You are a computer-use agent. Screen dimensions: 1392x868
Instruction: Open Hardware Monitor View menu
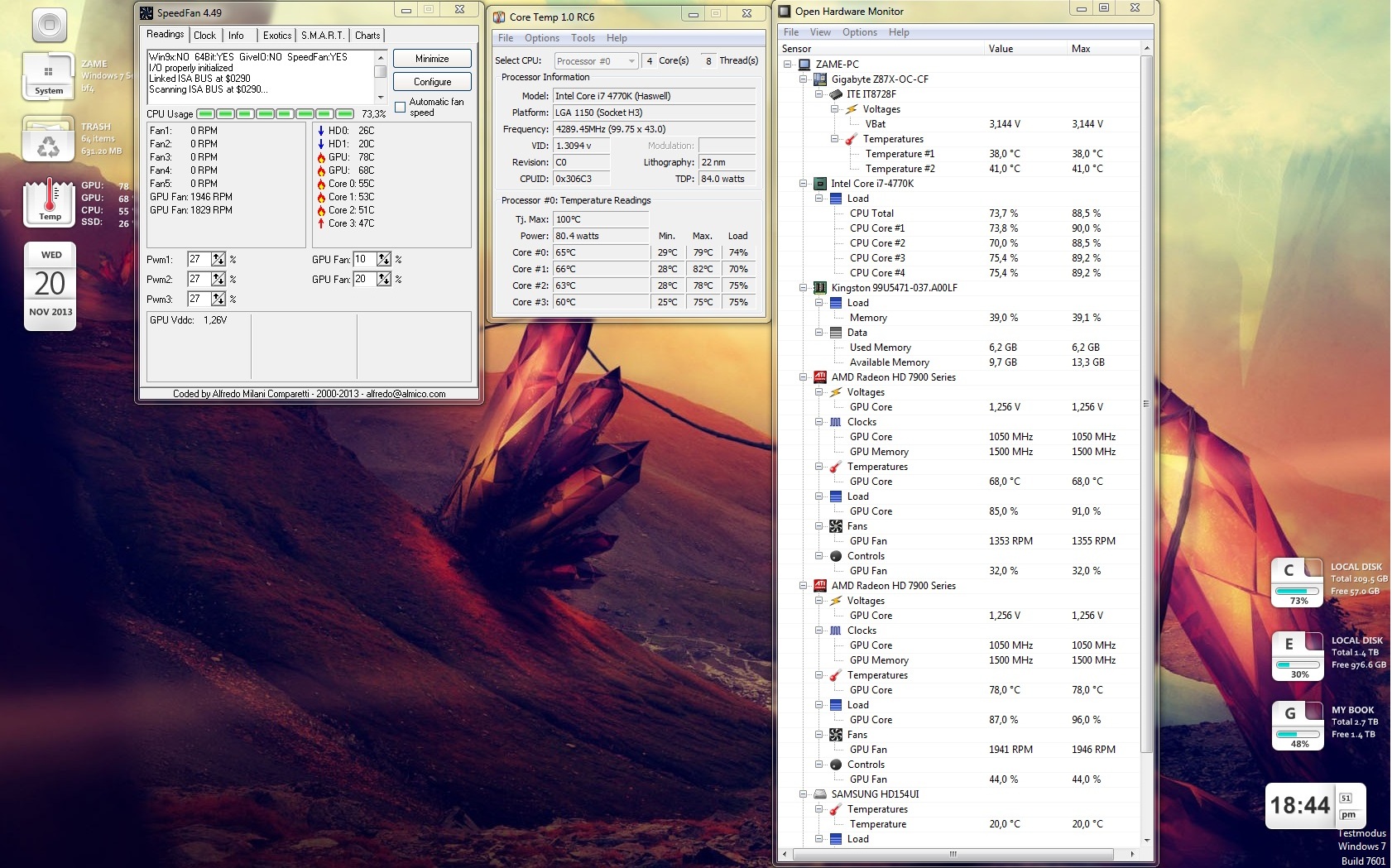(820, 32)
